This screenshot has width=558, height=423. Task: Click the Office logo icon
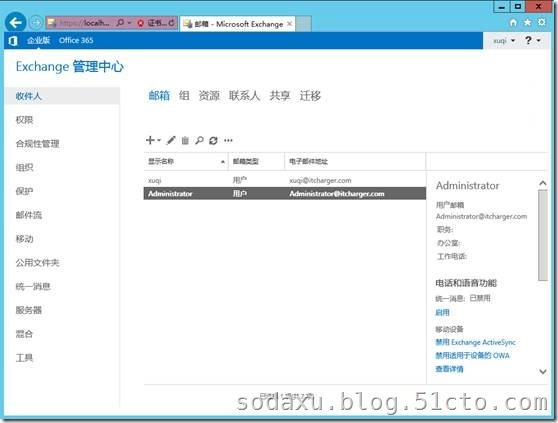click(x=13, y=41)
